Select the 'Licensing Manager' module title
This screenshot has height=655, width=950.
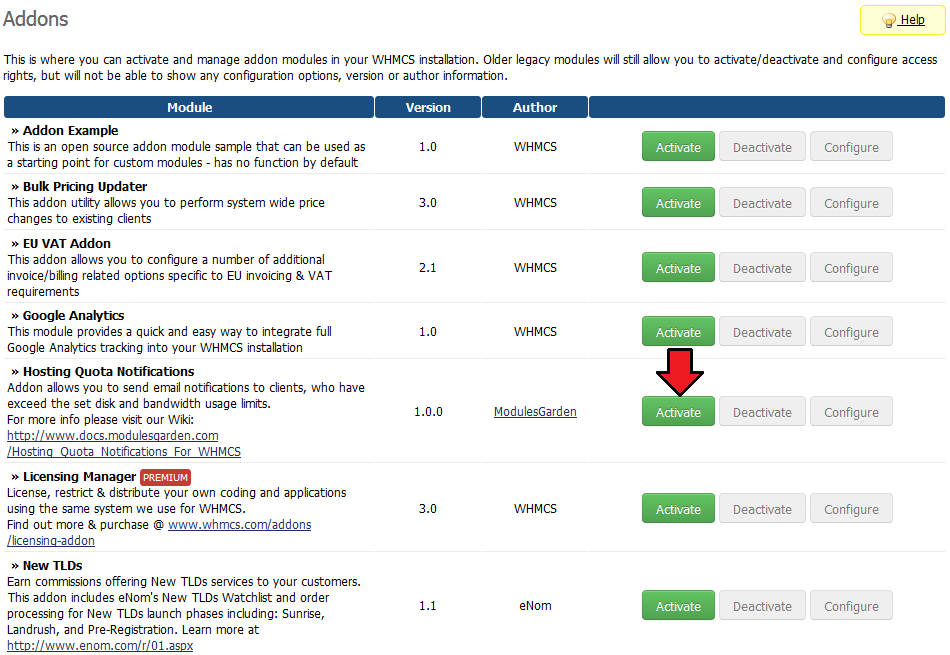click(79, 477)
